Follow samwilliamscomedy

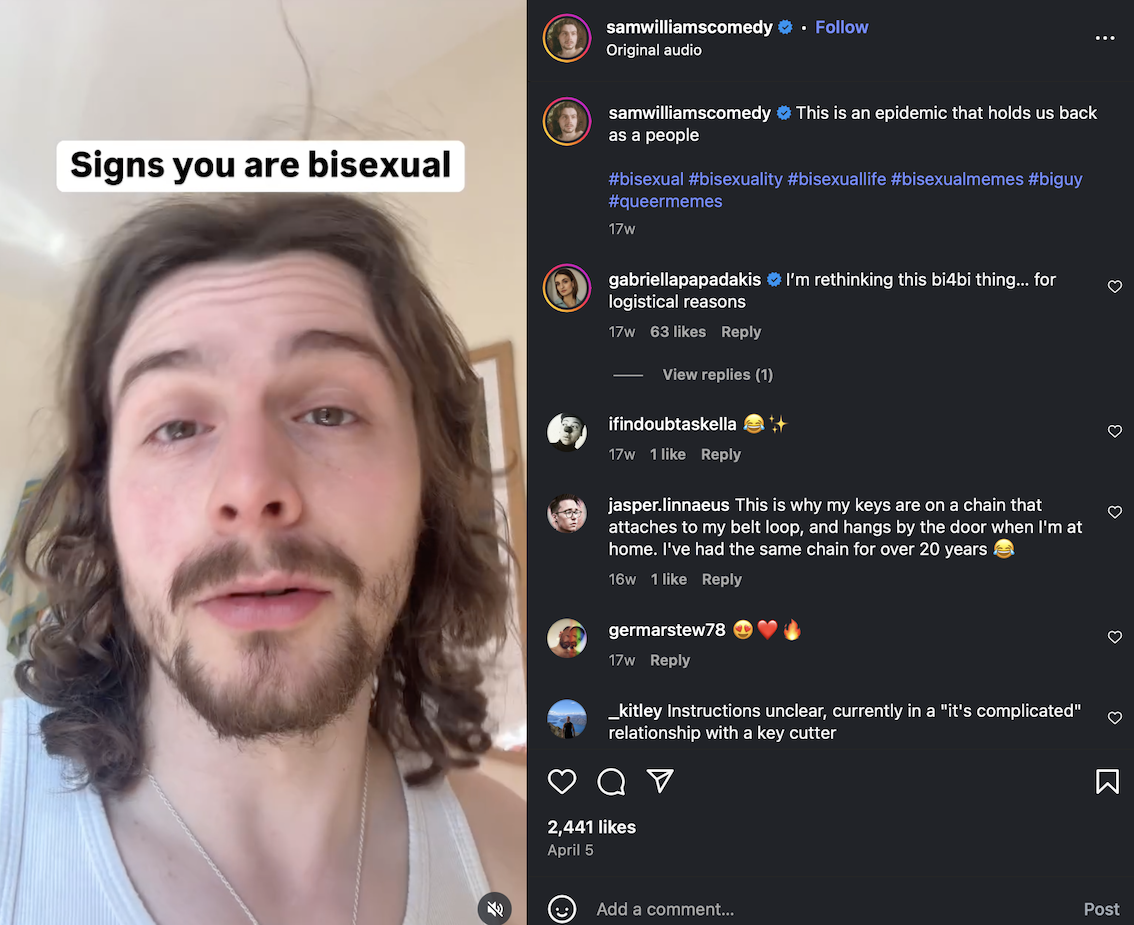(x=841, y=27)
